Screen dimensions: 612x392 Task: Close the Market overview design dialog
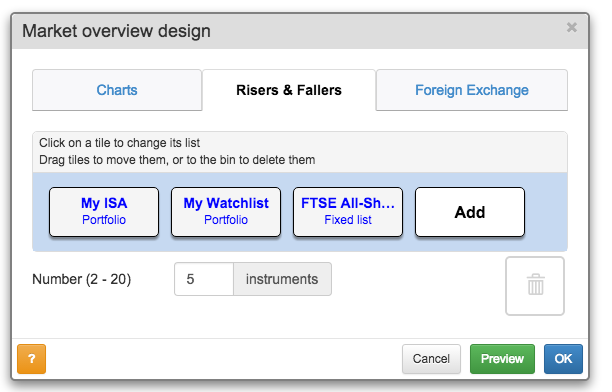(572, 27)
